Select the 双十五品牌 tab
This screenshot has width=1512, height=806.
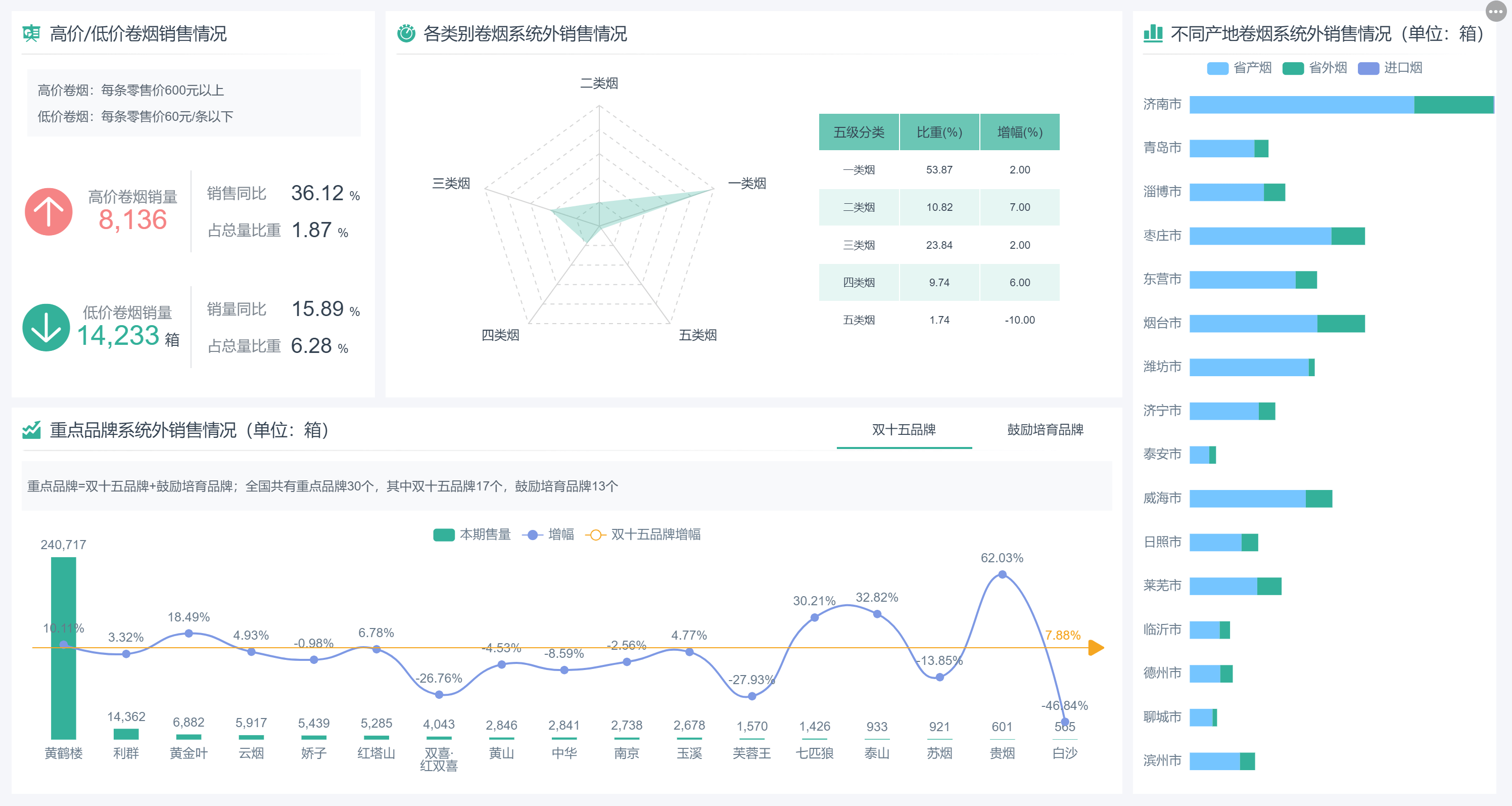(904, 430)
